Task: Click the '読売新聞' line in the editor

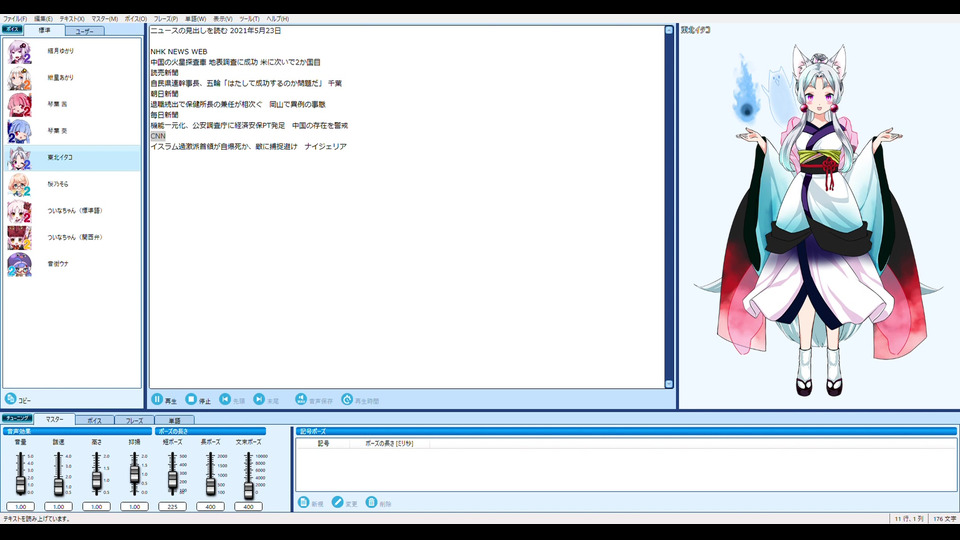Action: click(x=165, y=72)
